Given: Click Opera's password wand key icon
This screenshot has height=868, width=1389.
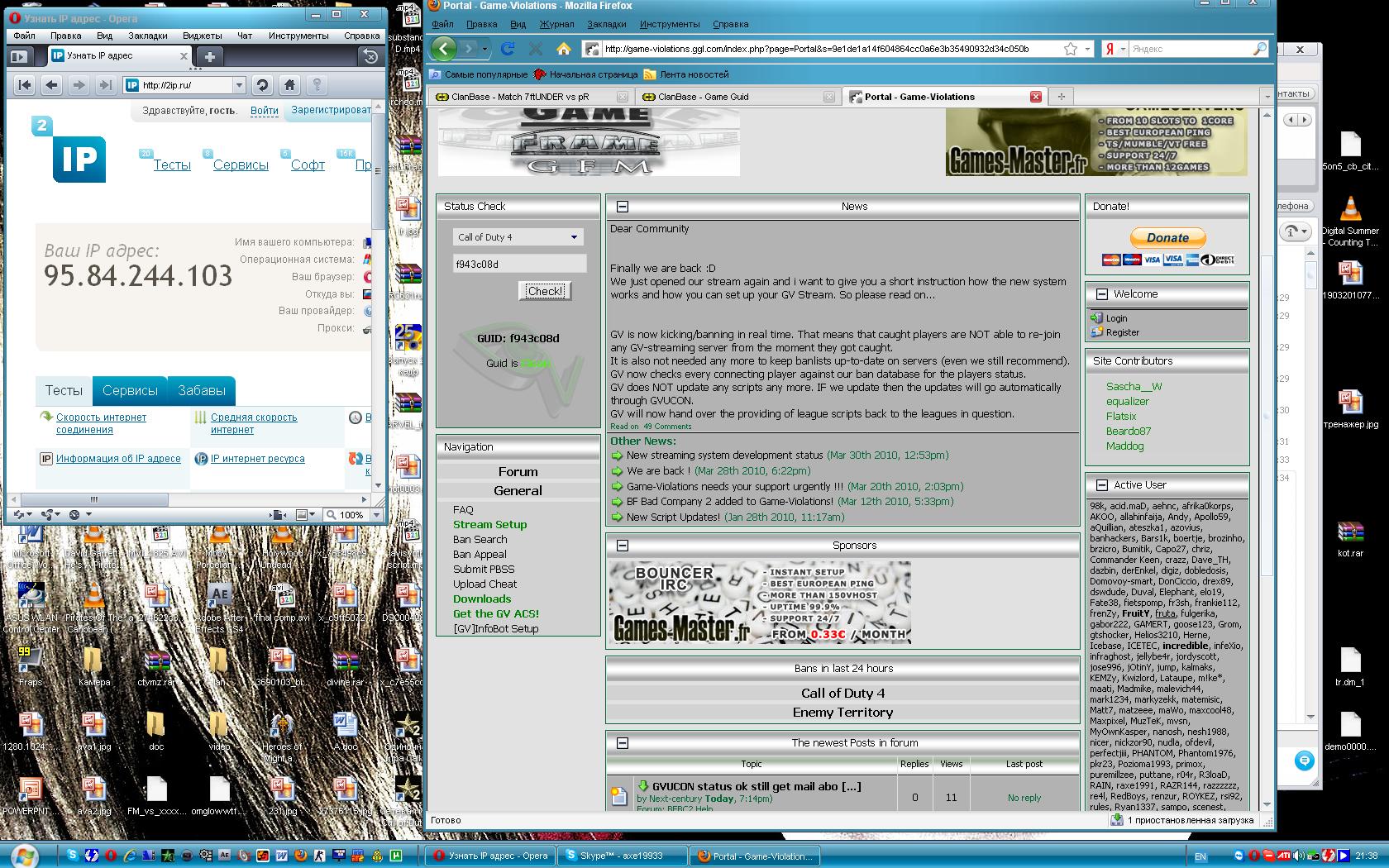Looking at the screenshot, I should coord(317,84).
